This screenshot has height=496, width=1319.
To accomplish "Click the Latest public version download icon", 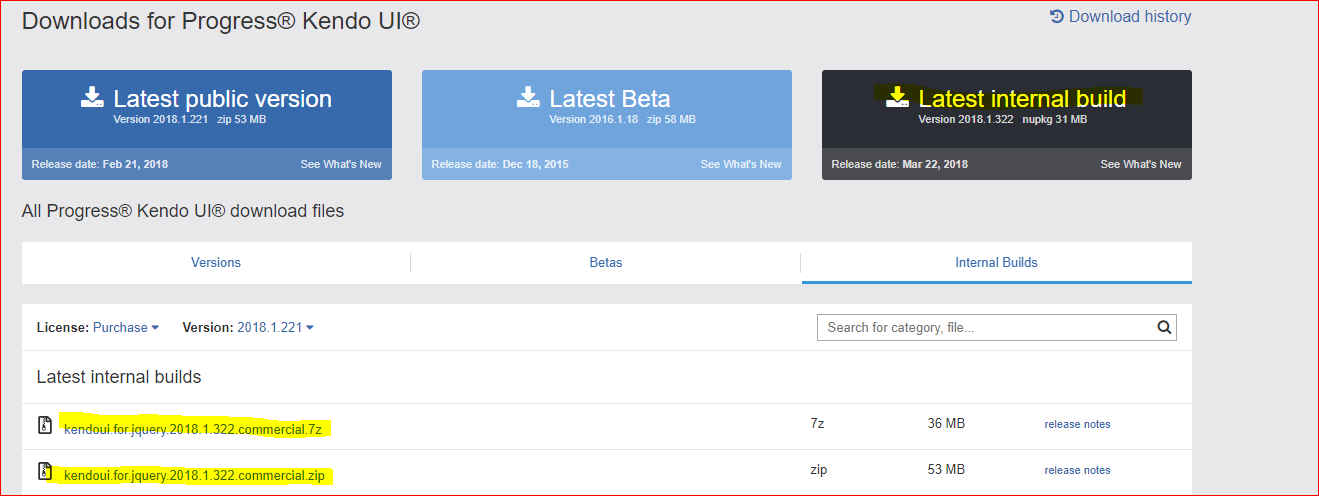I will pos(93,97).
